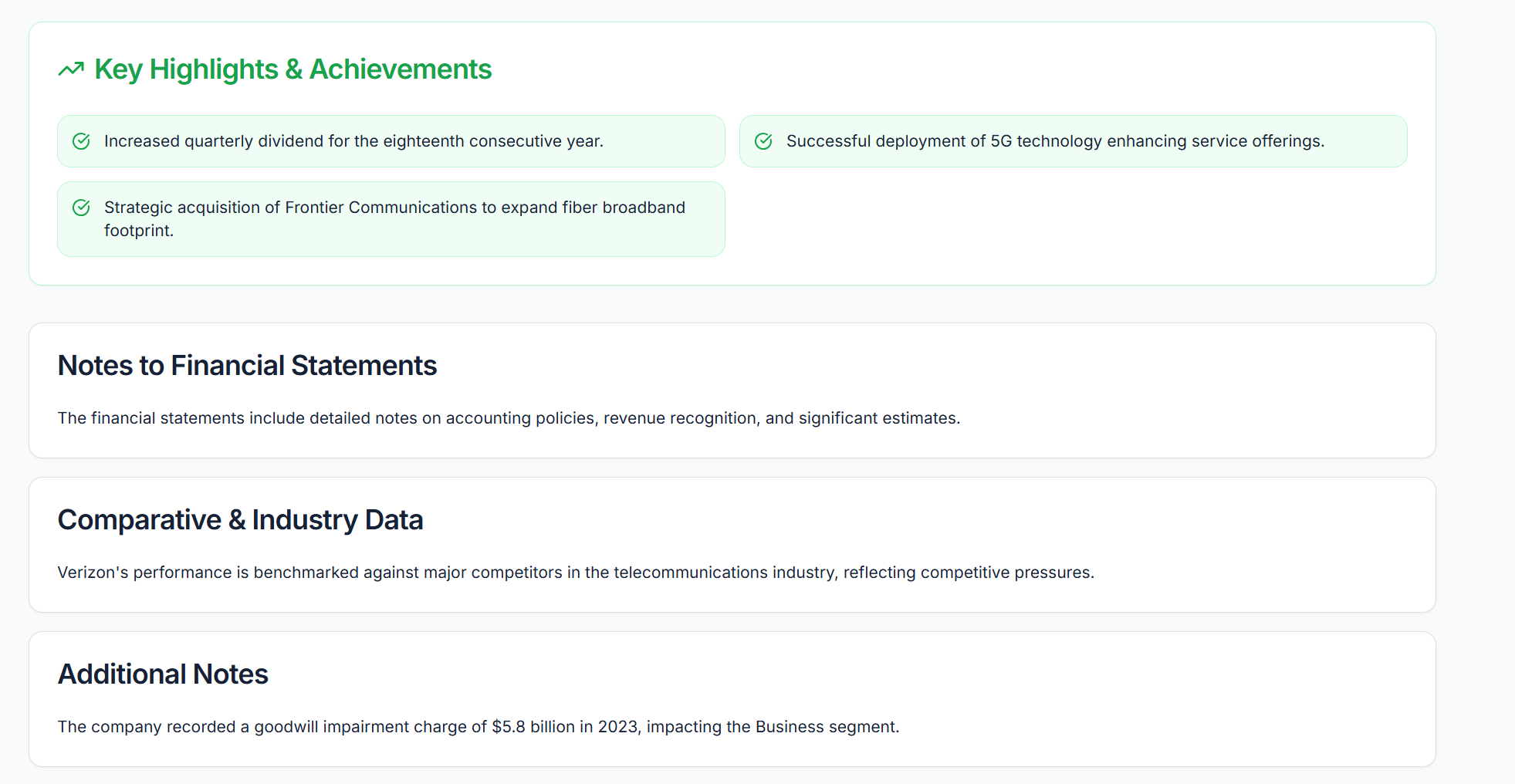Click the Key Highlights & Achievements heading
This screenshot has width=1515, height=784.
293,69
